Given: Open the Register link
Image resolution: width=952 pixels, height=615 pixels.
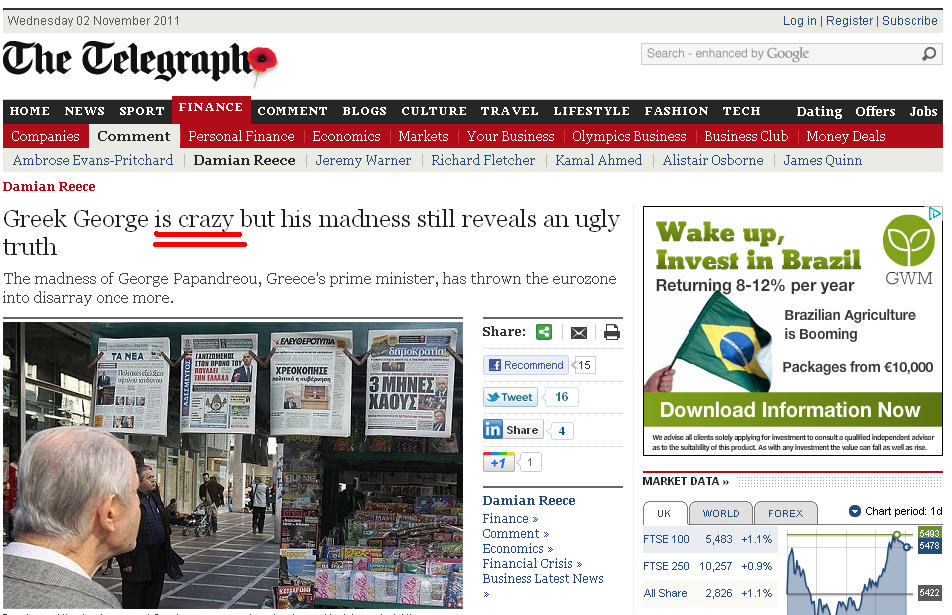Looking at the screenshot, I should pos(849,21).
